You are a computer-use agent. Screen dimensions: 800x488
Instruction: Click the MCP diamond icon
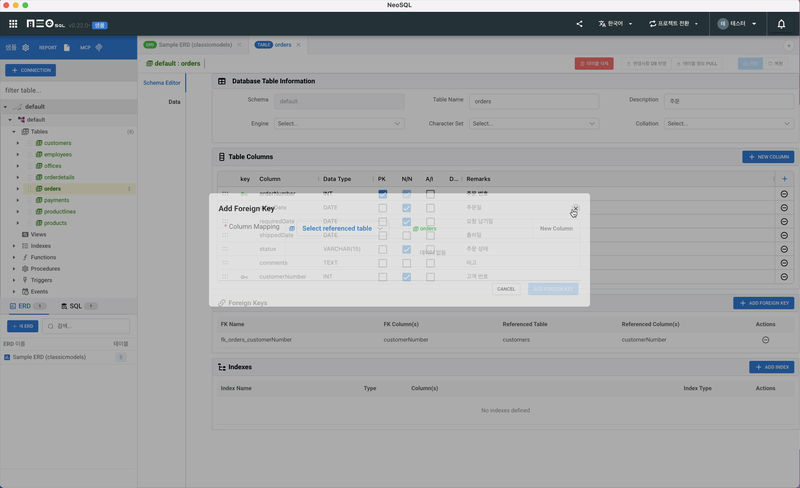tap(98, 47)
